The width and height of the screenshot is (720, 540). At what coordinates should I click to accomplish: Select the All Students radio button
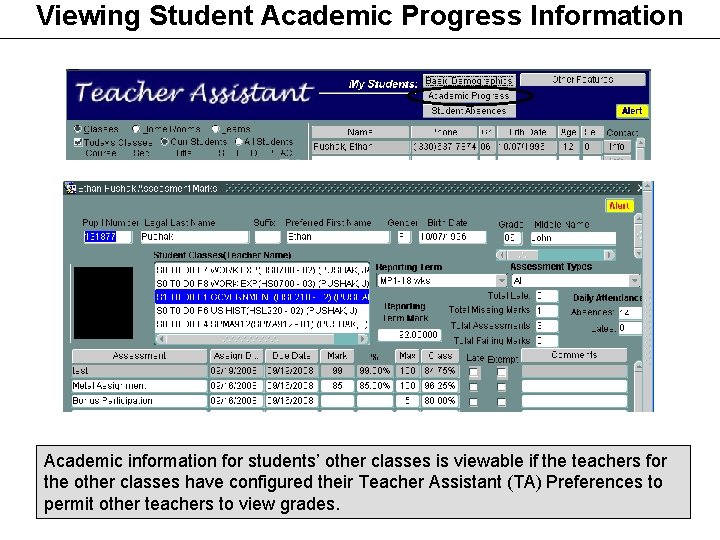[x=239, y=142]
